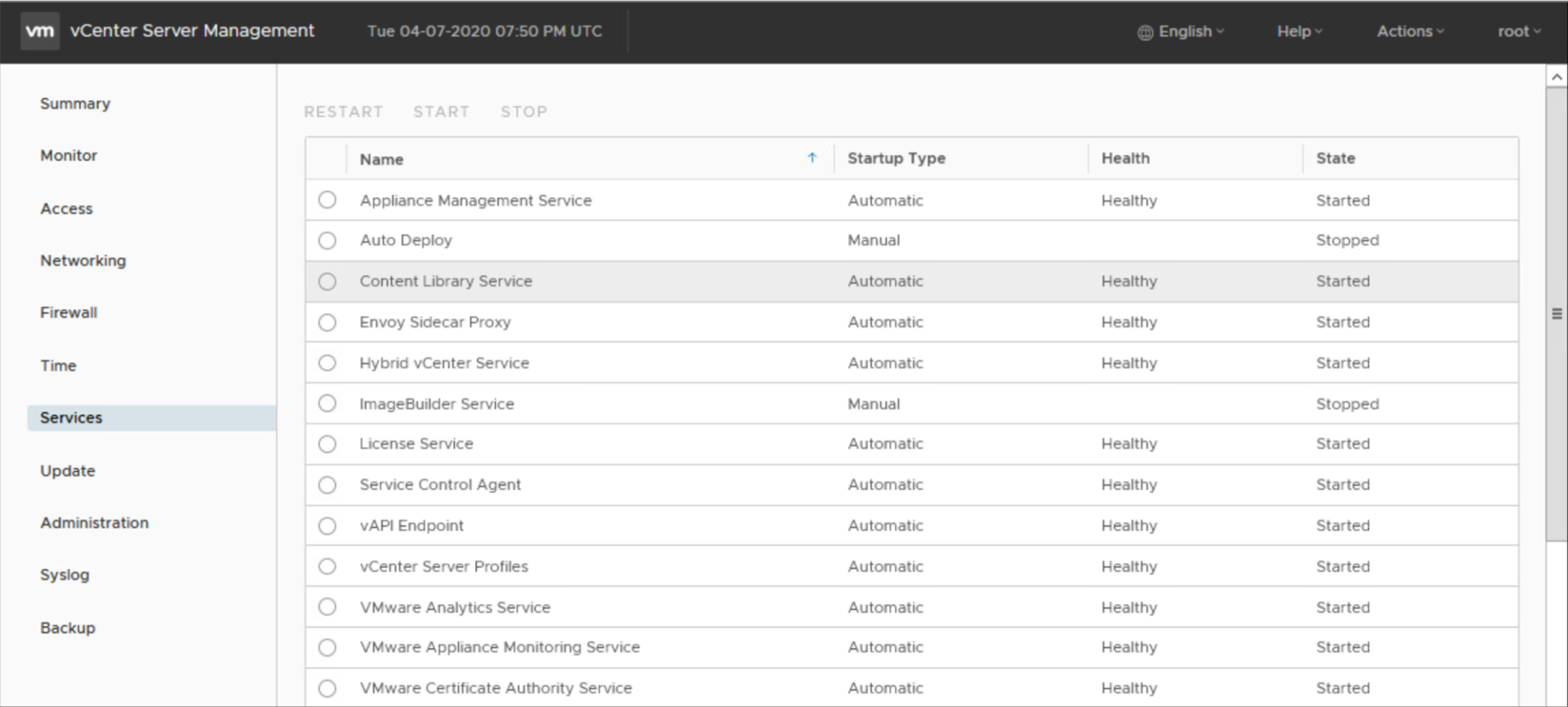Sort by the State column header
This screenshot has width=1568, height=707.
[1335, 158]
